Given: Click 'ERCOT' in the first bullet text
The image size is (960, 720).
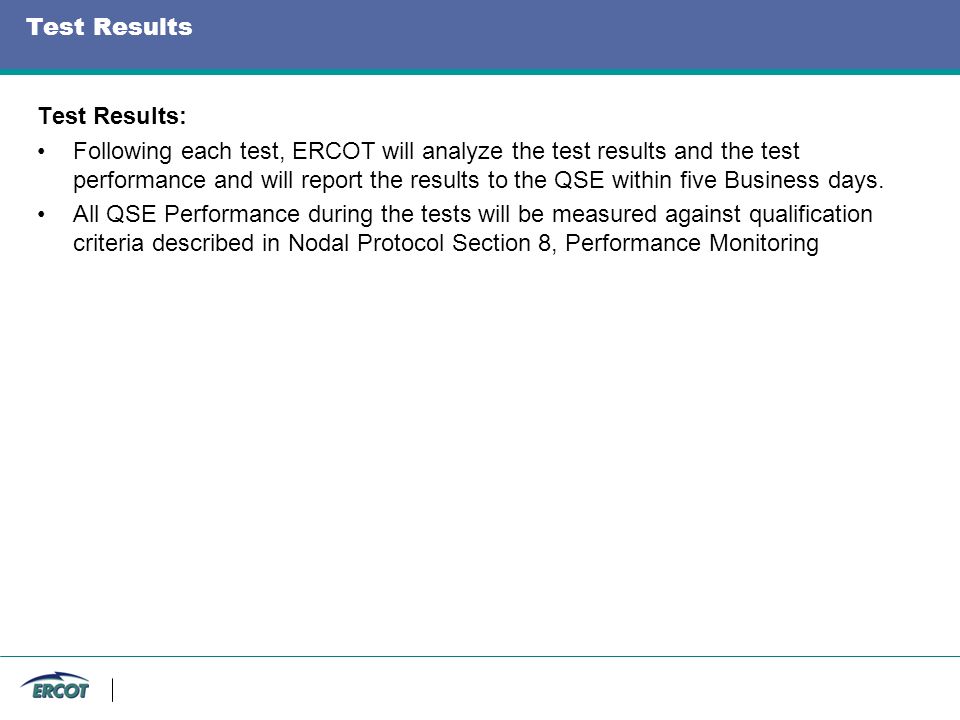Looking at the screenshot, I should [x=334, y=151].
